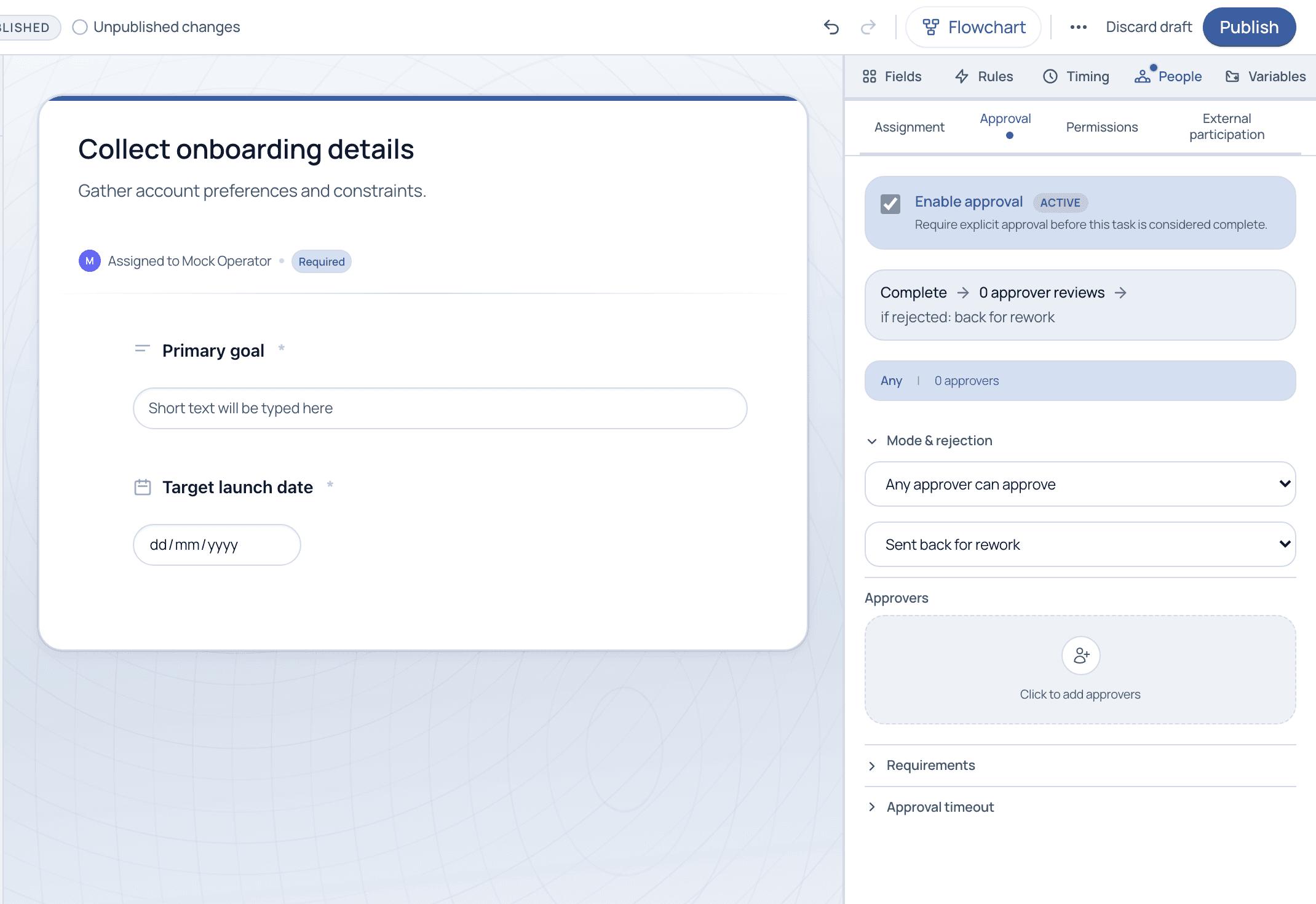This screenshot has height=904, width=1316.
Task: Click the Complete approval flow summary
Action: (x=1080, y=305)
